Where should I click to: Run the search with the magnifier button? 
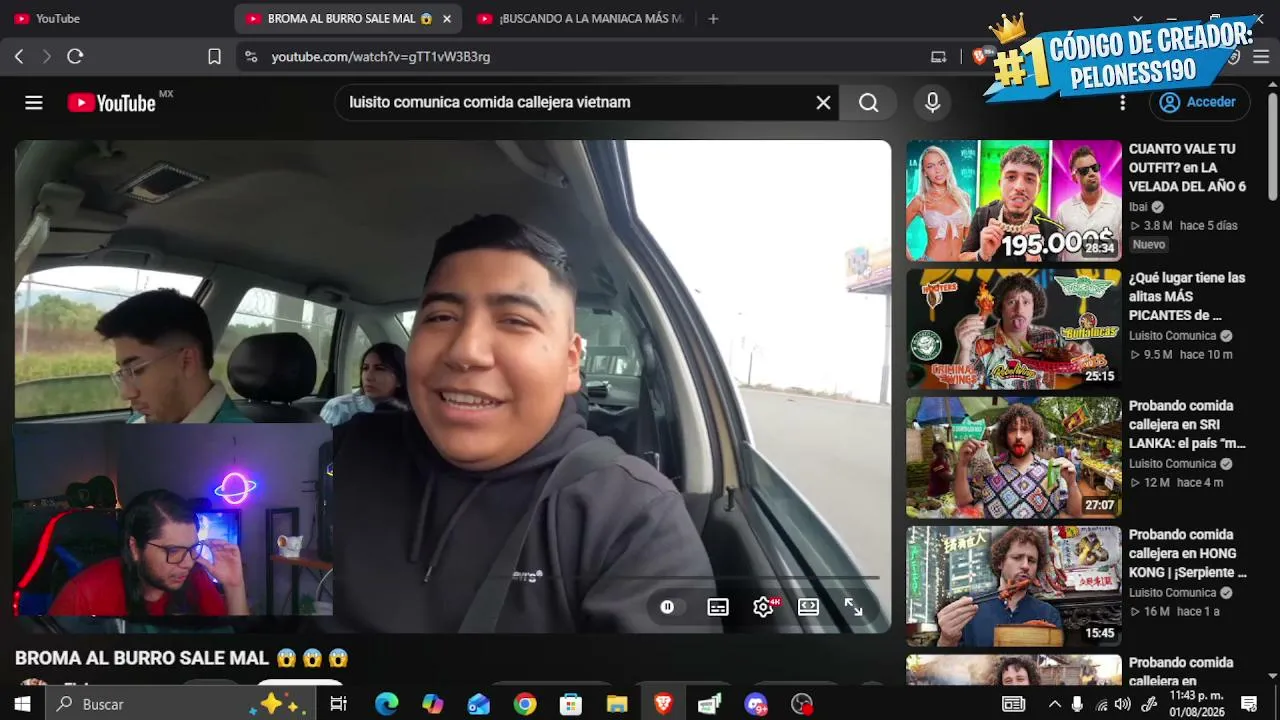tap(868, 102)
